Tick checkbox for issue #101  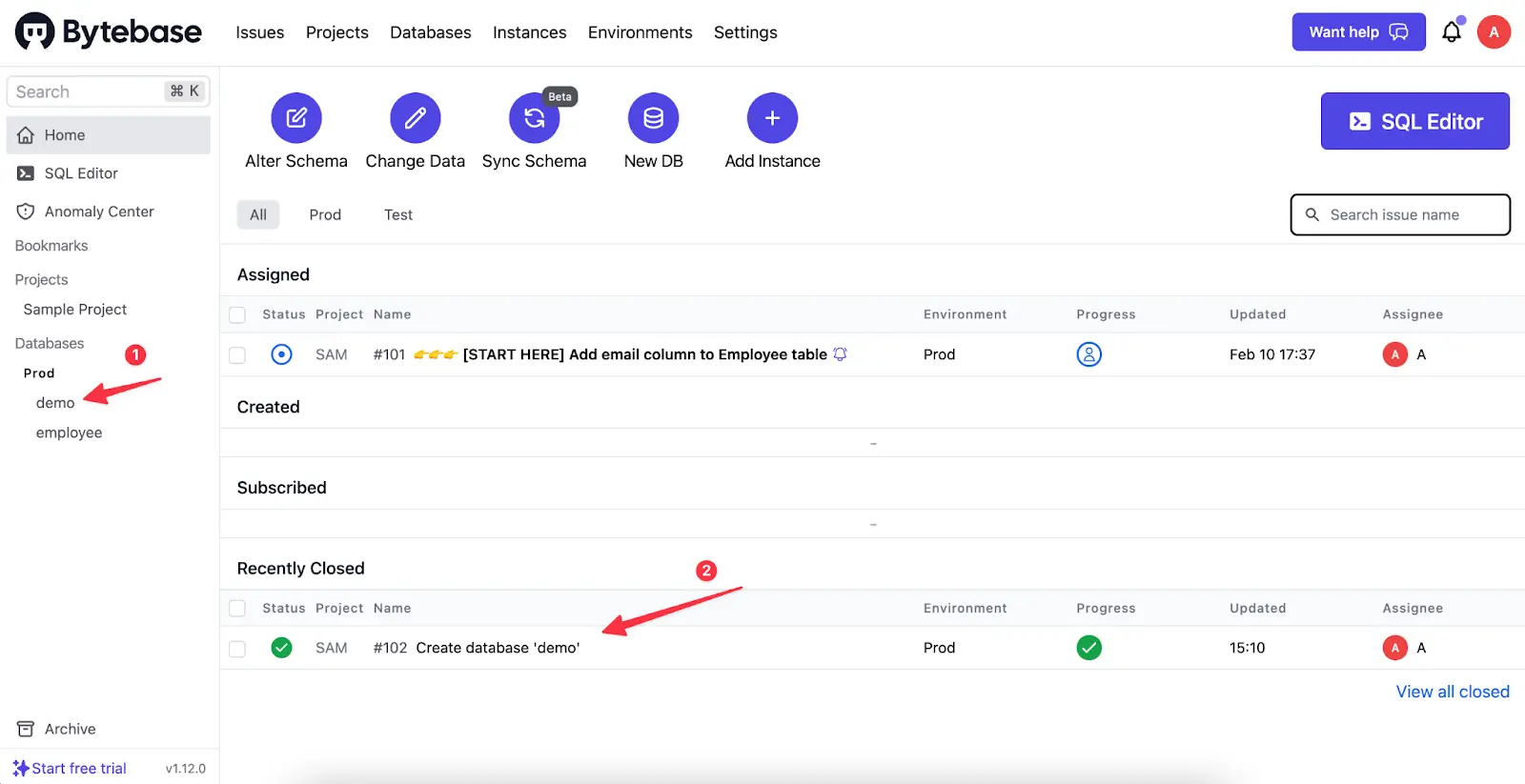click(237, 355)
